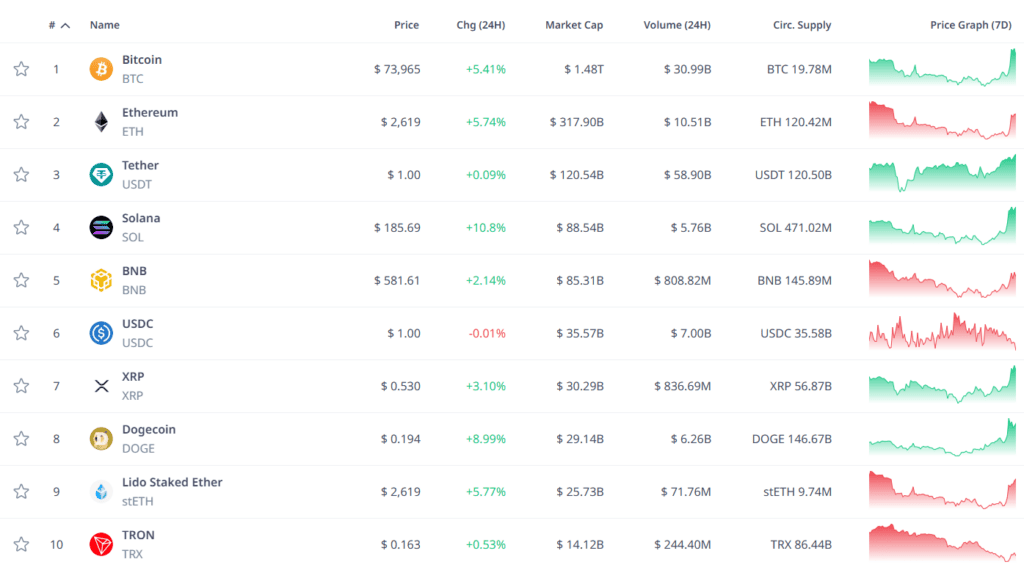Sort by Circ. Supply column header
1024x570 pixels.
(802, 25)
